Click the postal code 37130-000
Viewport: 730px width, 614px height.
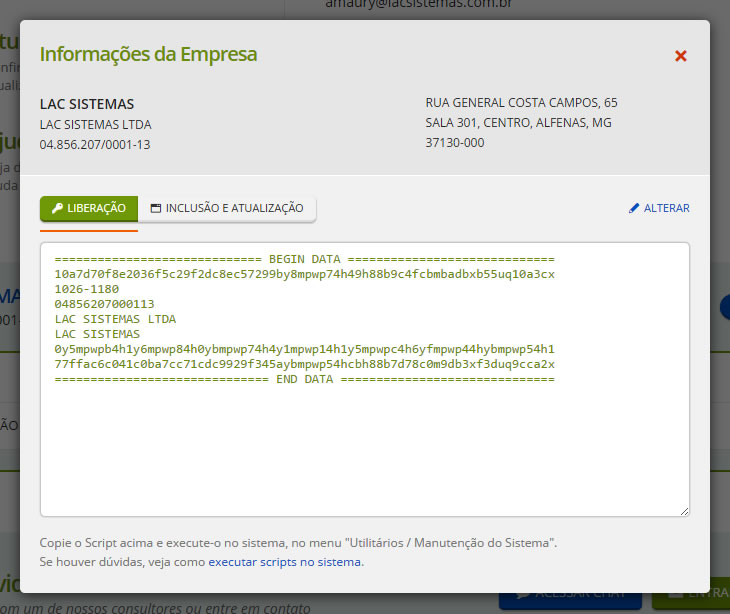455,142
